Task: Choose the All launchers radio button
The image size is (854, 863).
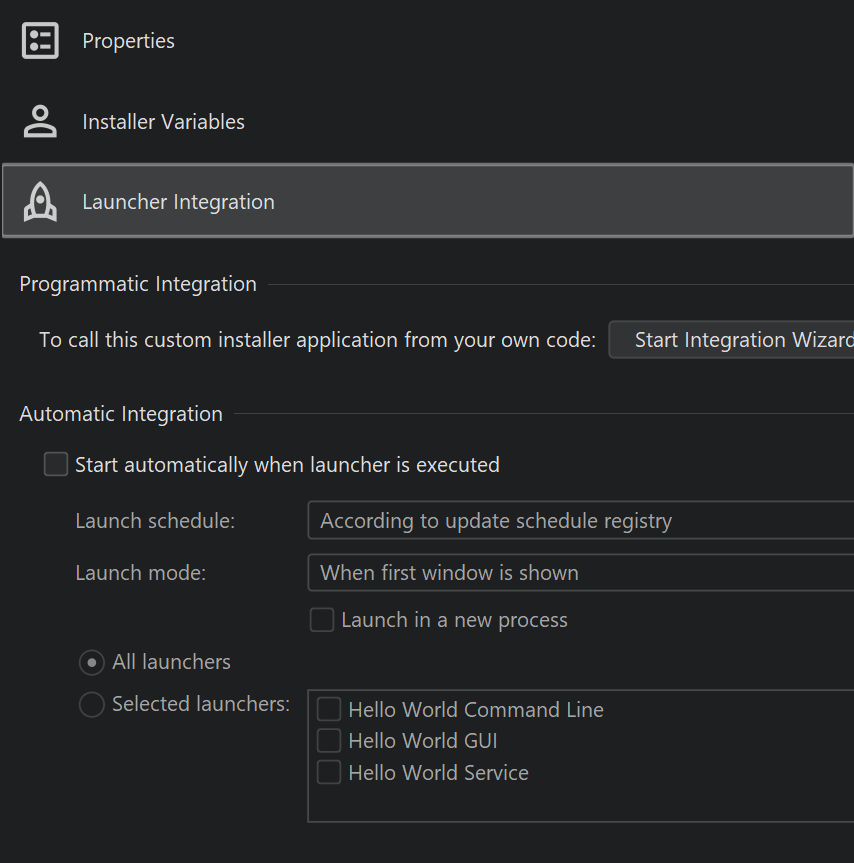Action: click(x=92, y=662)
